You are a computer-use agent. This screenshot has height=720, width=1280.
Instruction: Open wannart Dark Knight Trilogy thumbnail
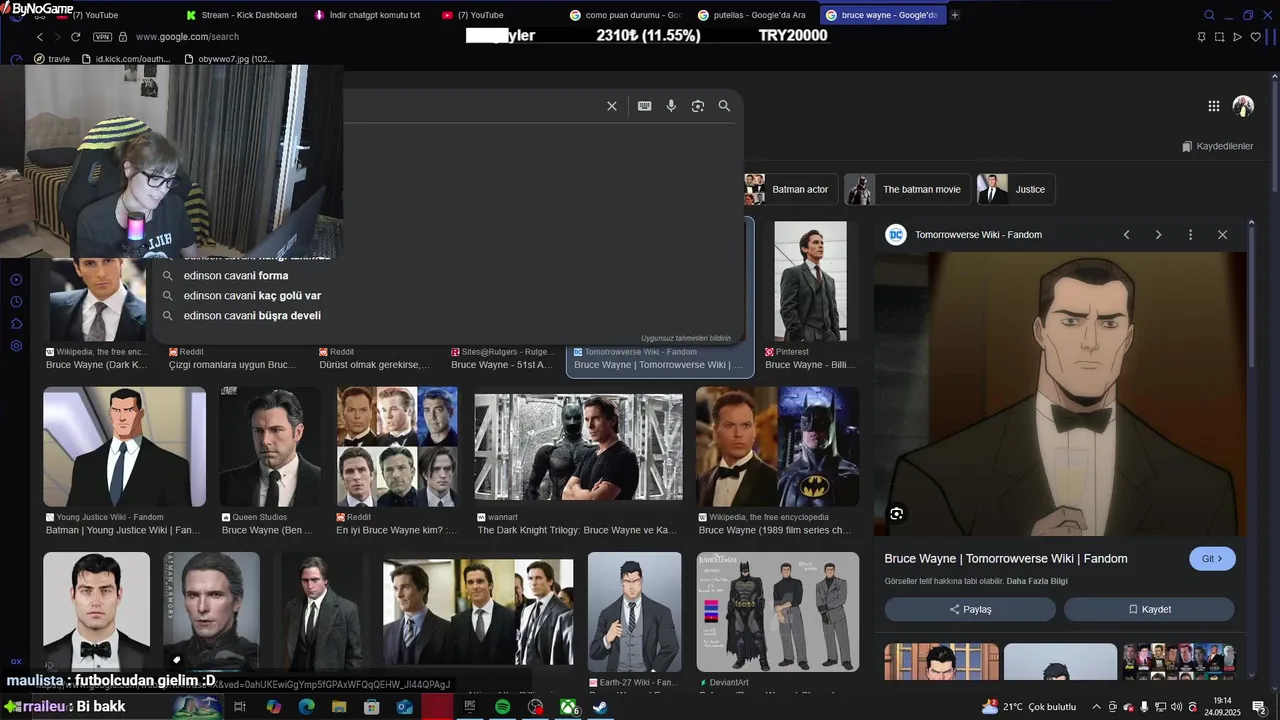pyautogui.click(x=578, y=447)
